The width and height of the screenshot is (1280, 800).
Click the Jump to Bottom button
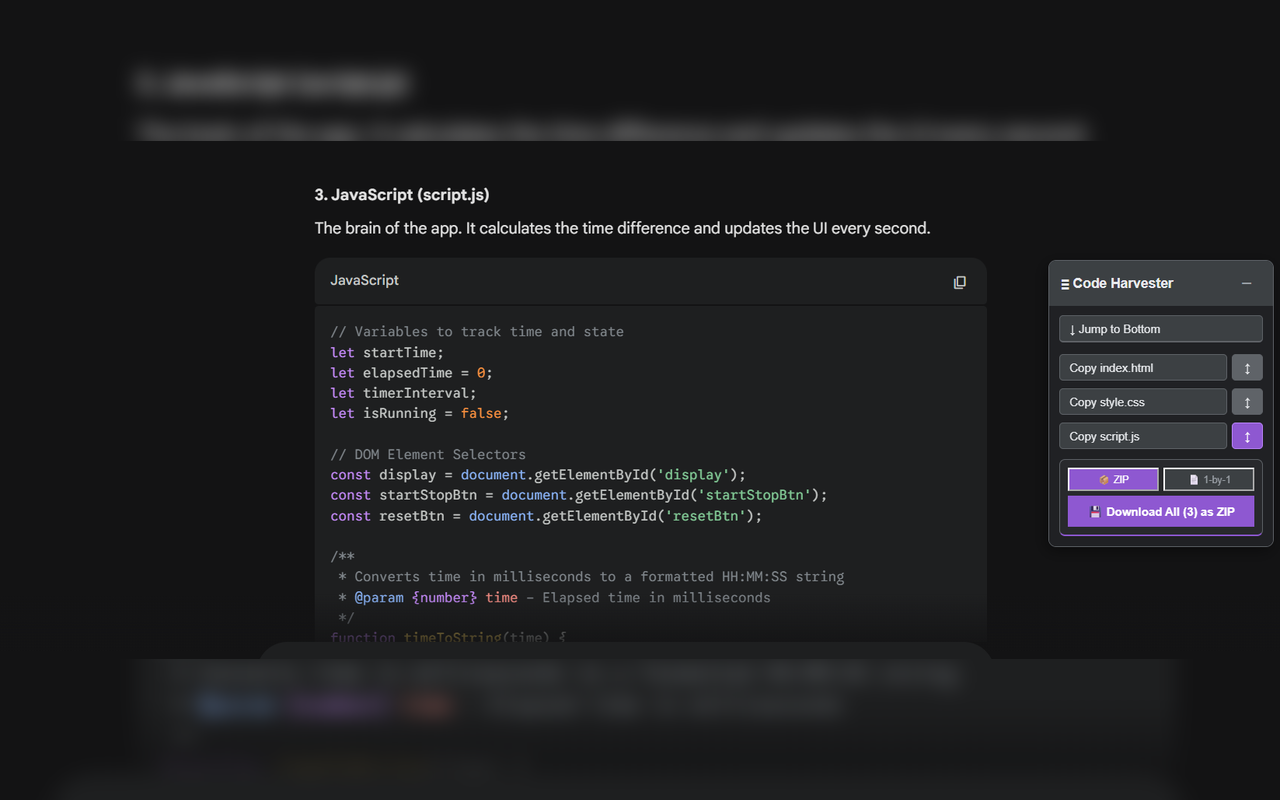tap(1160, 328)
